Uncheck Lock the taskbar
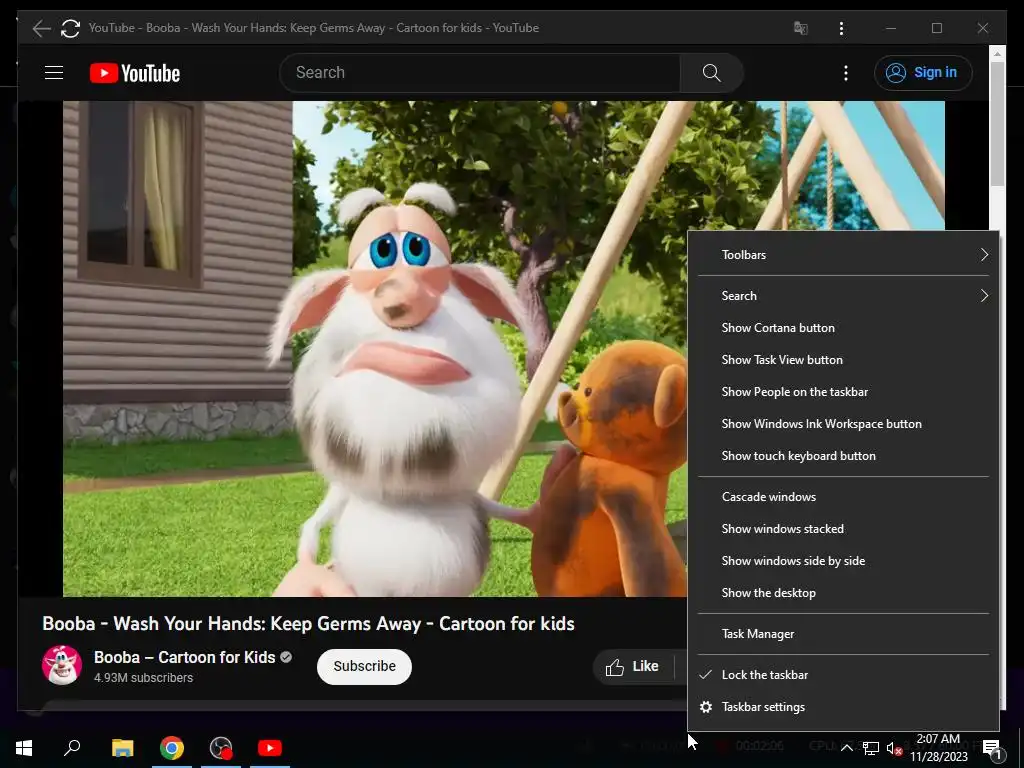Image resolution: width=1024 pixels, height=768 pixels. click(x=843, y=675)
